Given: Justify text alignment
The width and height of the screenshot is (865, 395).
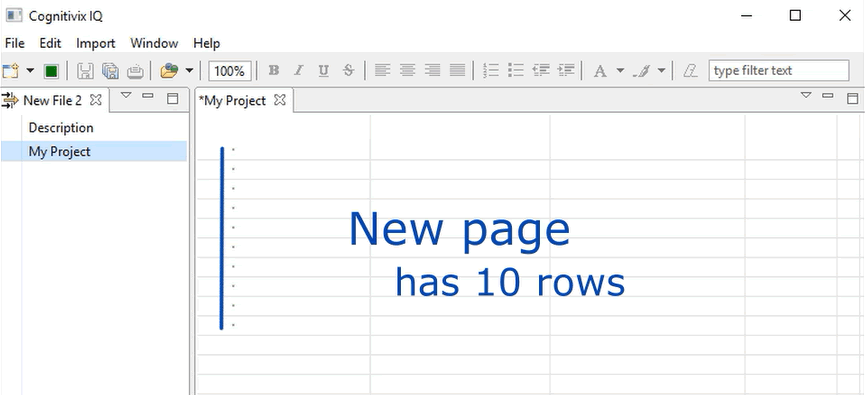Looking at the screenshot, I should tap(457, 71).
